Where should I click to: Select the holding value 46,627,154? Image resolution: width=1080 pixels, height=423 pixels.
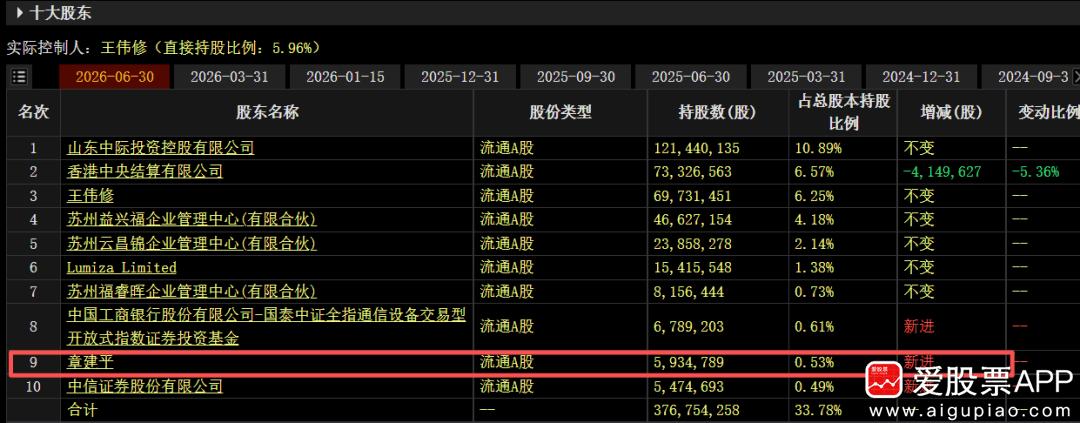click(x=692, y=220)
